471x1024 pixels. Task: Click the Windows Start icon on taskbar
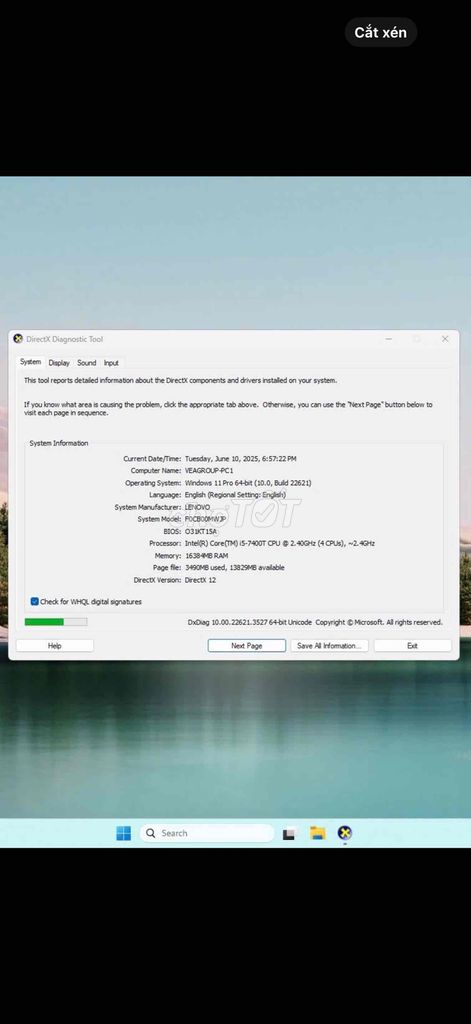pos(123,833)
